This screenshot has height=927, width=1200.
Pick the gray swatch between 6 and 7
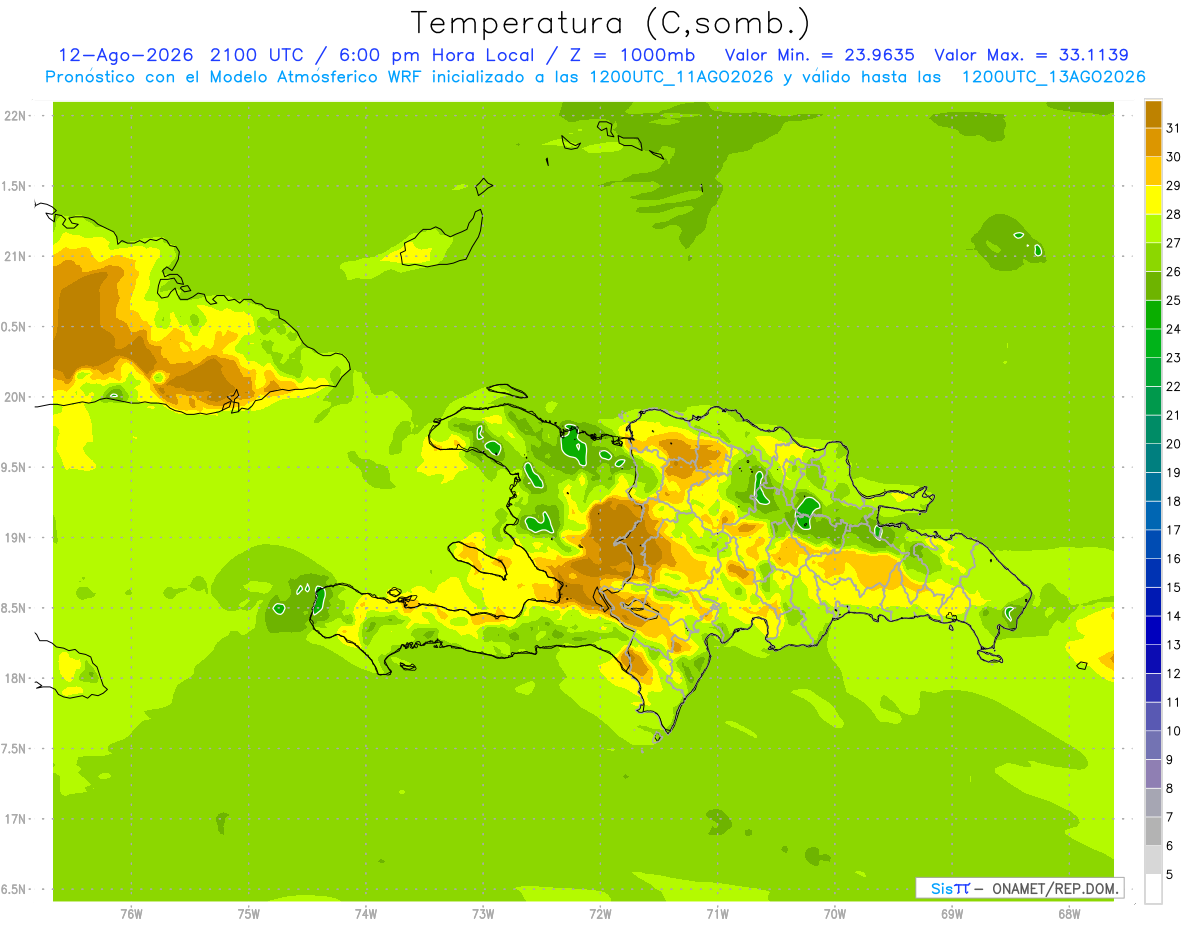[1153, 831]
